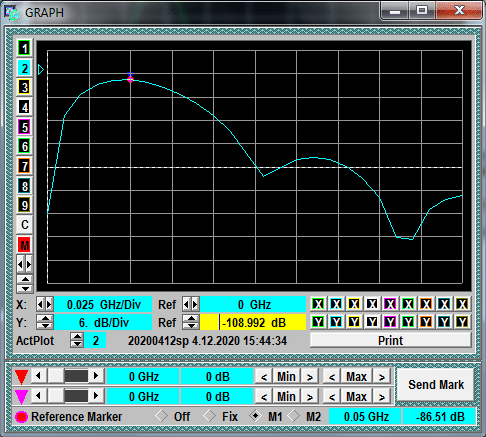Click the C plot button
Viewport: 486px width, 437px height.
(x=24, y=225)
